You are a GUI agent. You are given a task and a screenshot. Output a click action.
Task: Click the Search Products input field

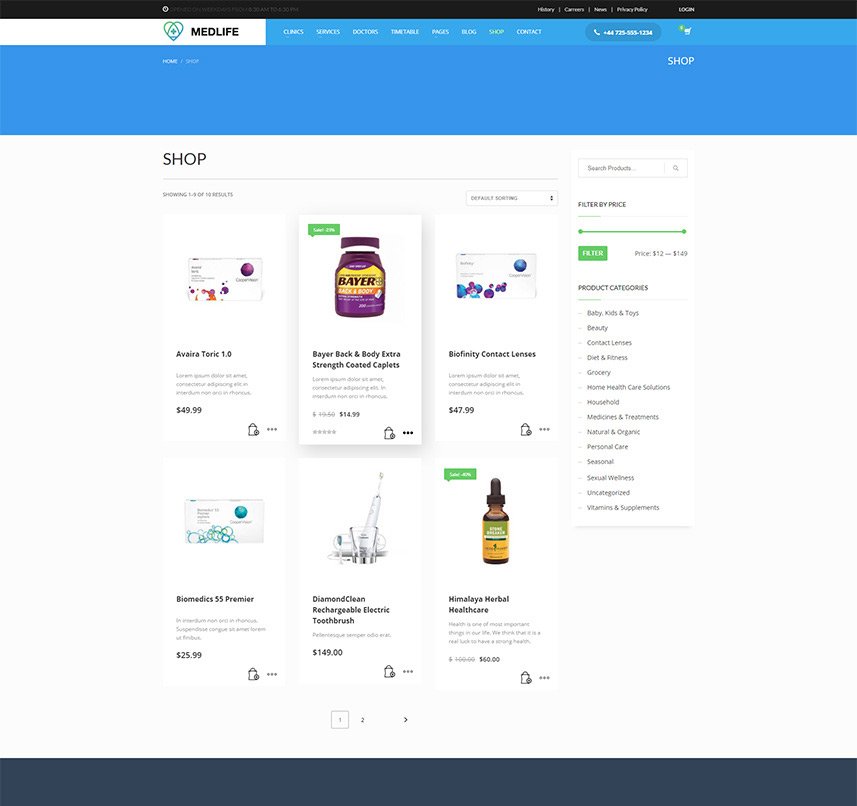(621, 168)
